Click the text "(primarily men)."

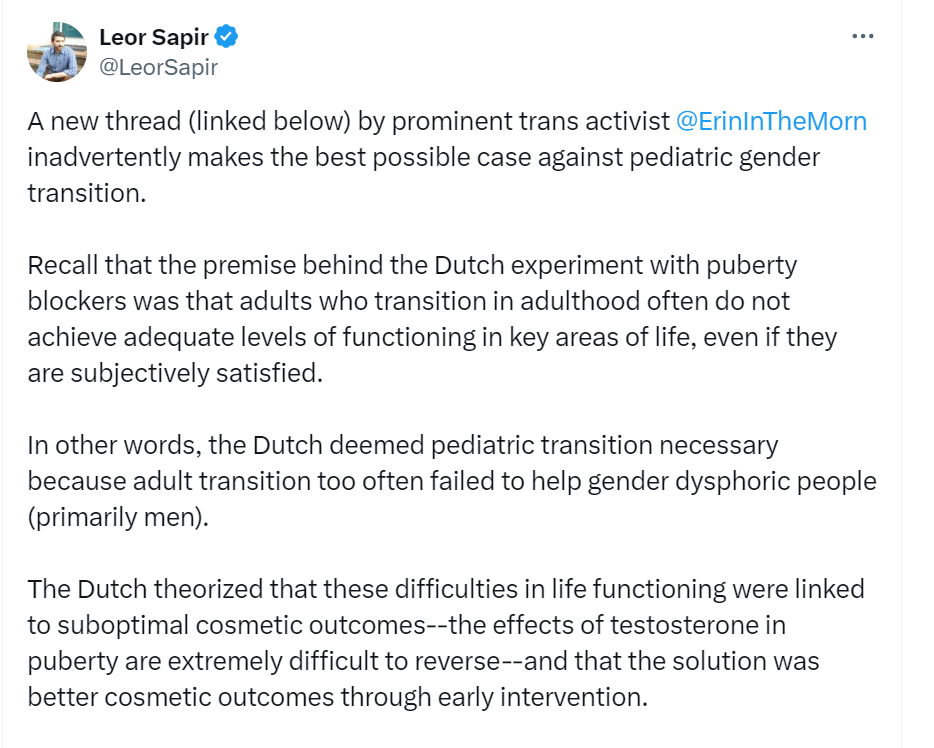click(118, 517)
